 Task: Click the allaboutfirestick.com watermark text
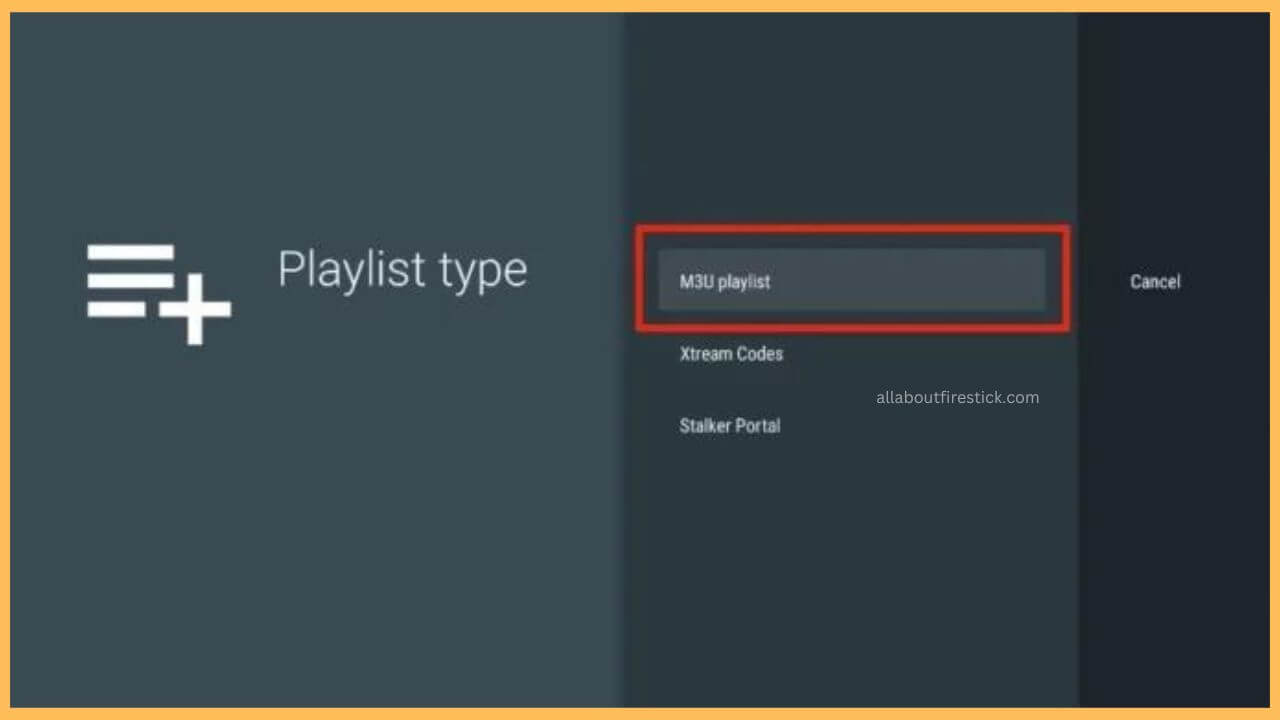pyautogui.click(x=957, y=397)
